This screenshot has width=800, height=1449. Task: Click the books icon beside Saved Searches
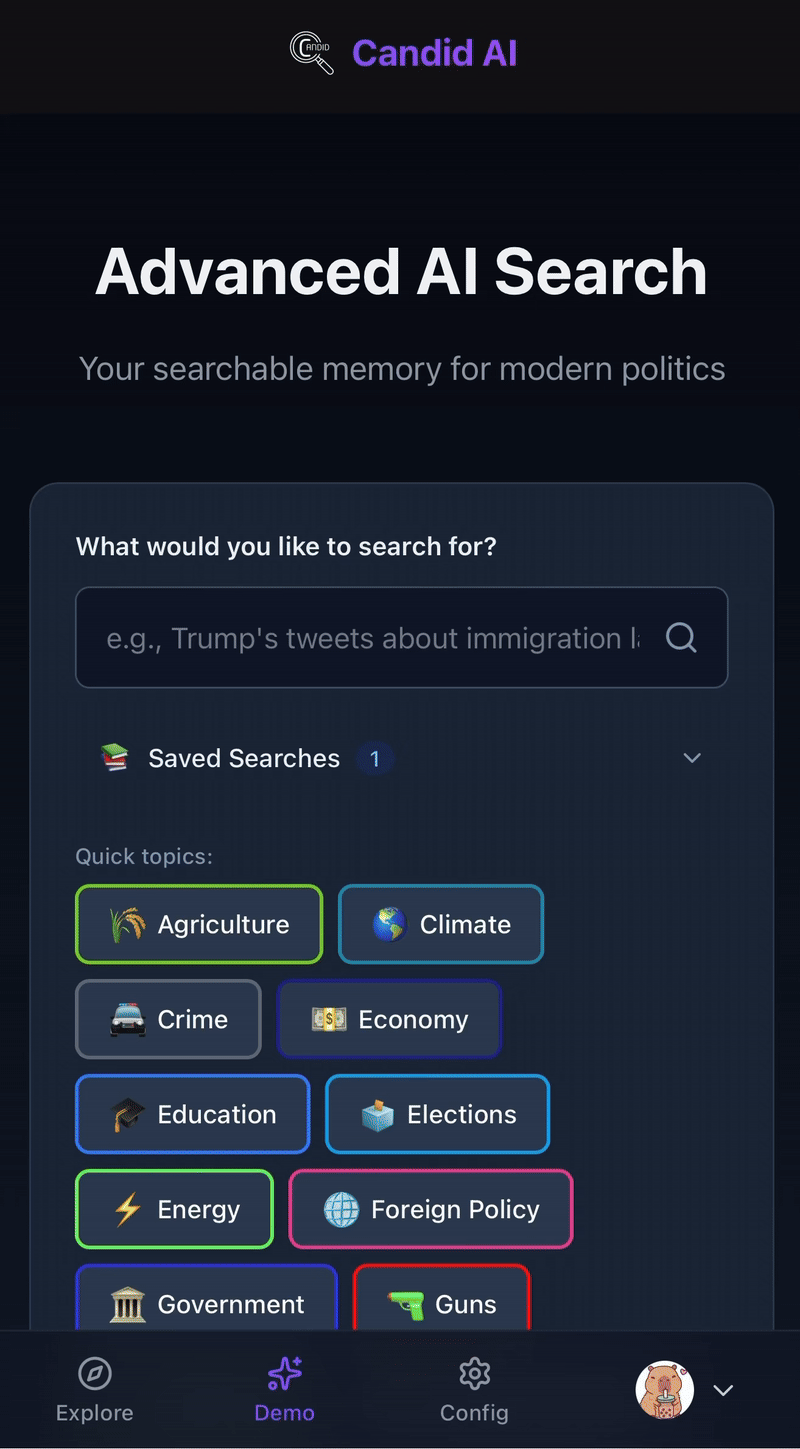coord(114,757)
